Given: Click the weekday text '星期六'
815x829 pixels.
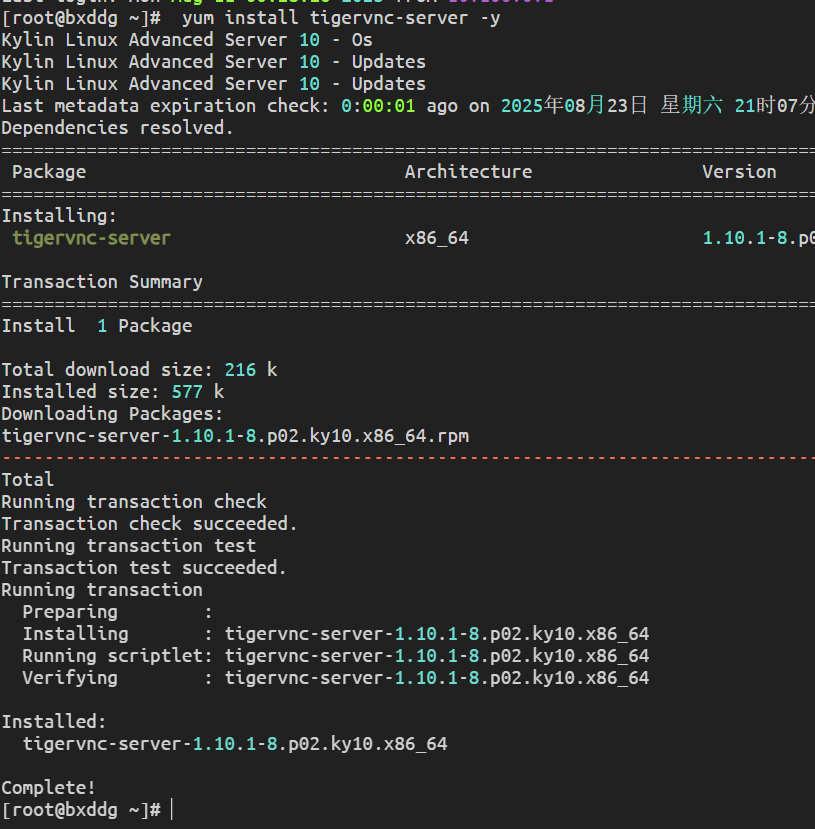Looking at the screenshot, I should click(691, 106).
